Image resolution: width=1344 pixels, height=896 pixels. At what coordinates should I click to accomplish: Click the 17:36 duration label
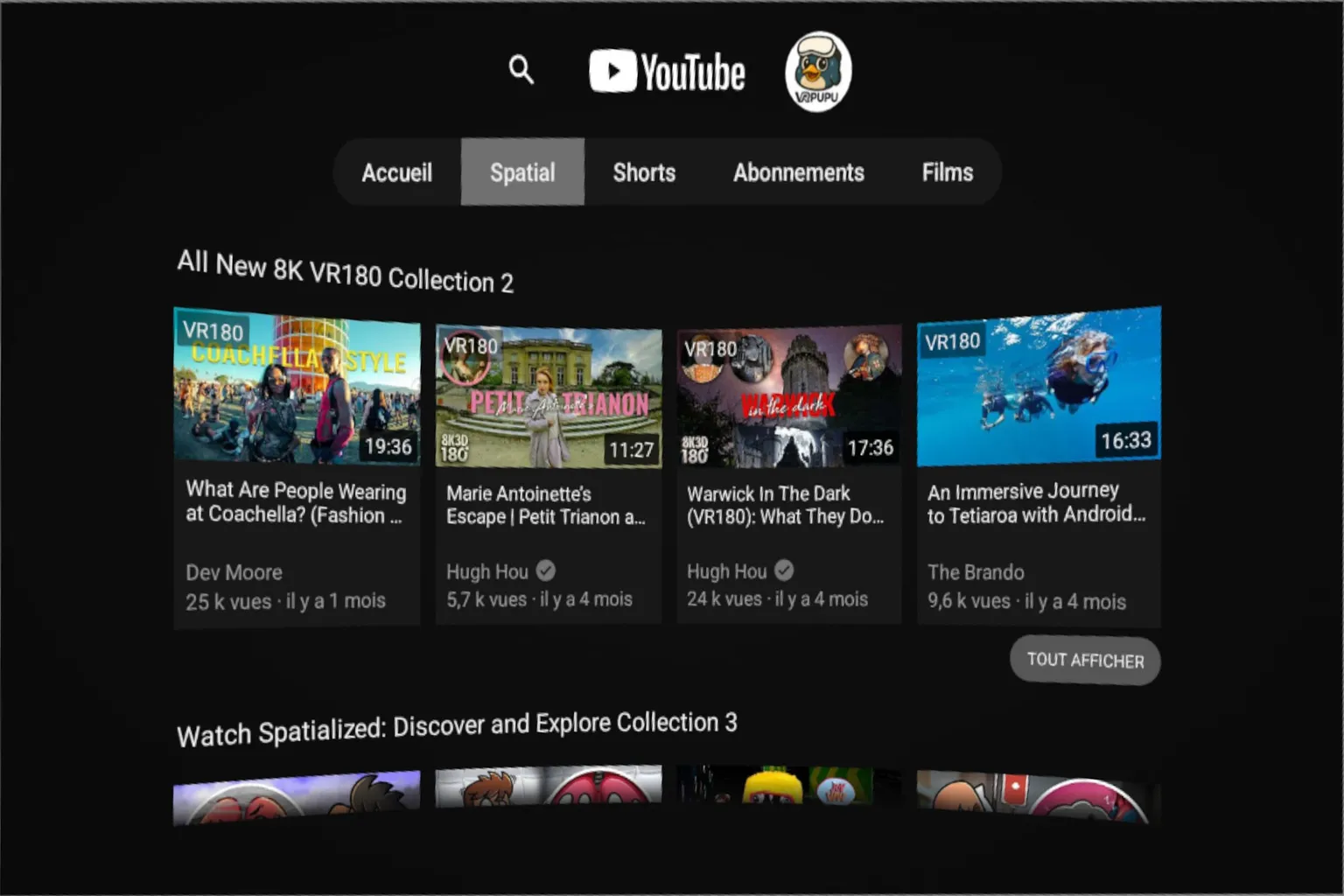[x=871, y=448]
